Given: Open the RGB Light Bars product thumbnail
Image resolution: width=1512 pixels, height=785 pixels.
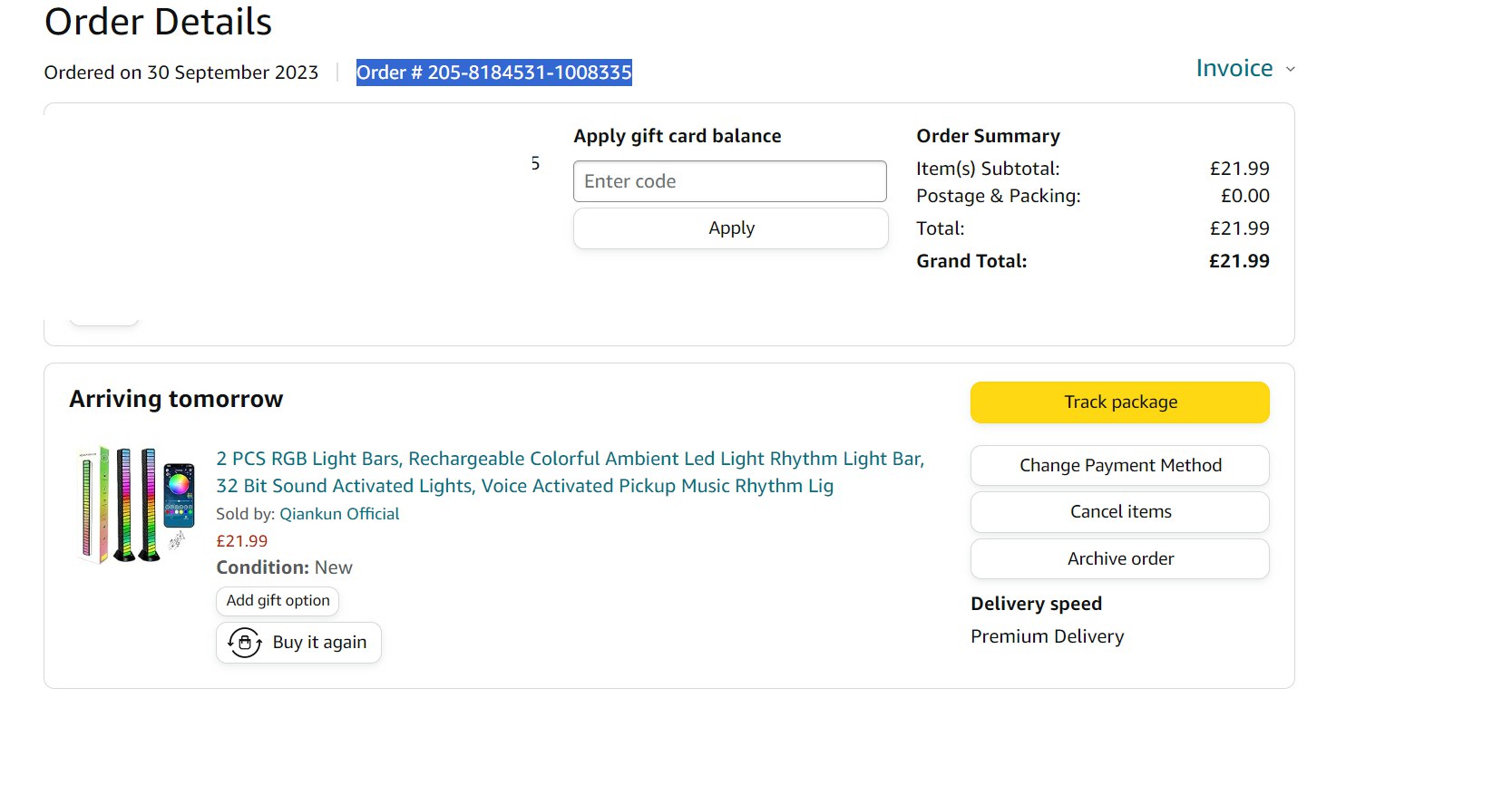Looking at the screenshot, I should tap(136, 504).
